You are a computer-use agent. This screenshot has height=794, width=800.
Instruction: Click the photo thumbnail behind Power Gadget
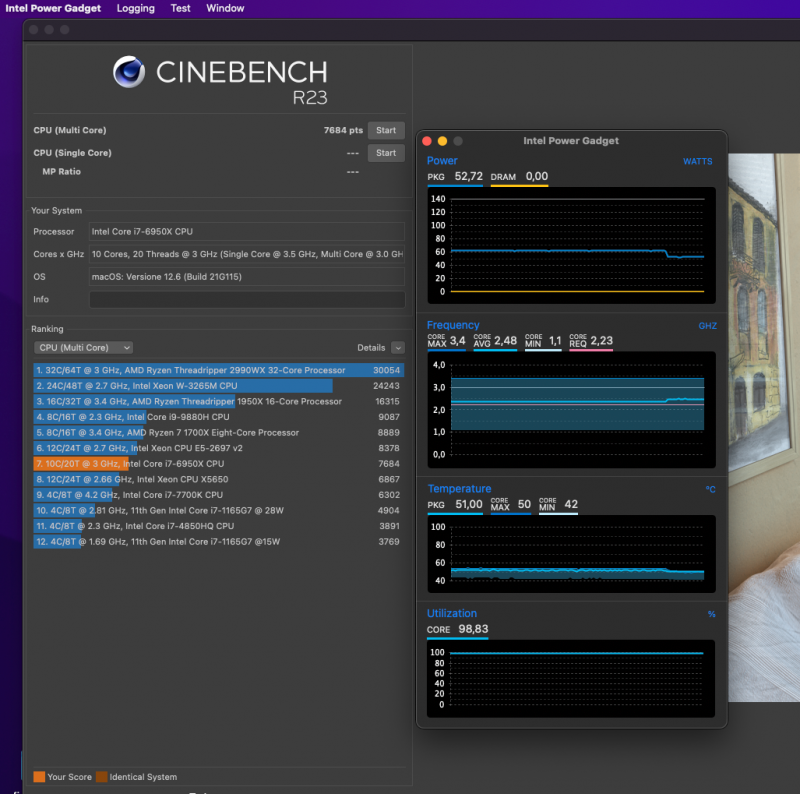(x=764, y=428)
